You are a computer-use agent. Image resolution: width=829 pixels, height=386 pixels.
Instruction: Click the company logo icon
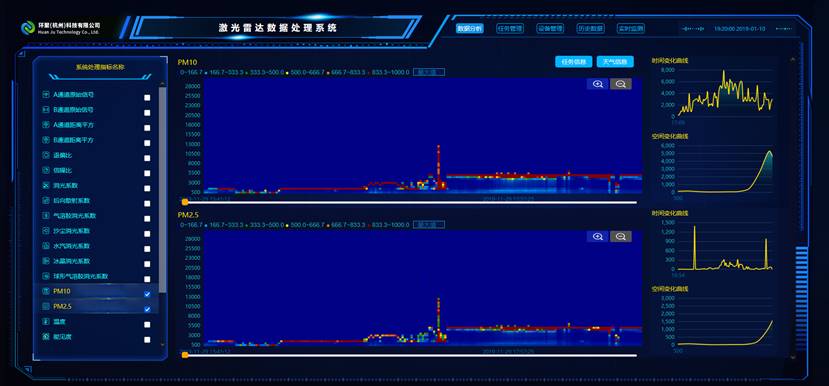coord(28,27)
